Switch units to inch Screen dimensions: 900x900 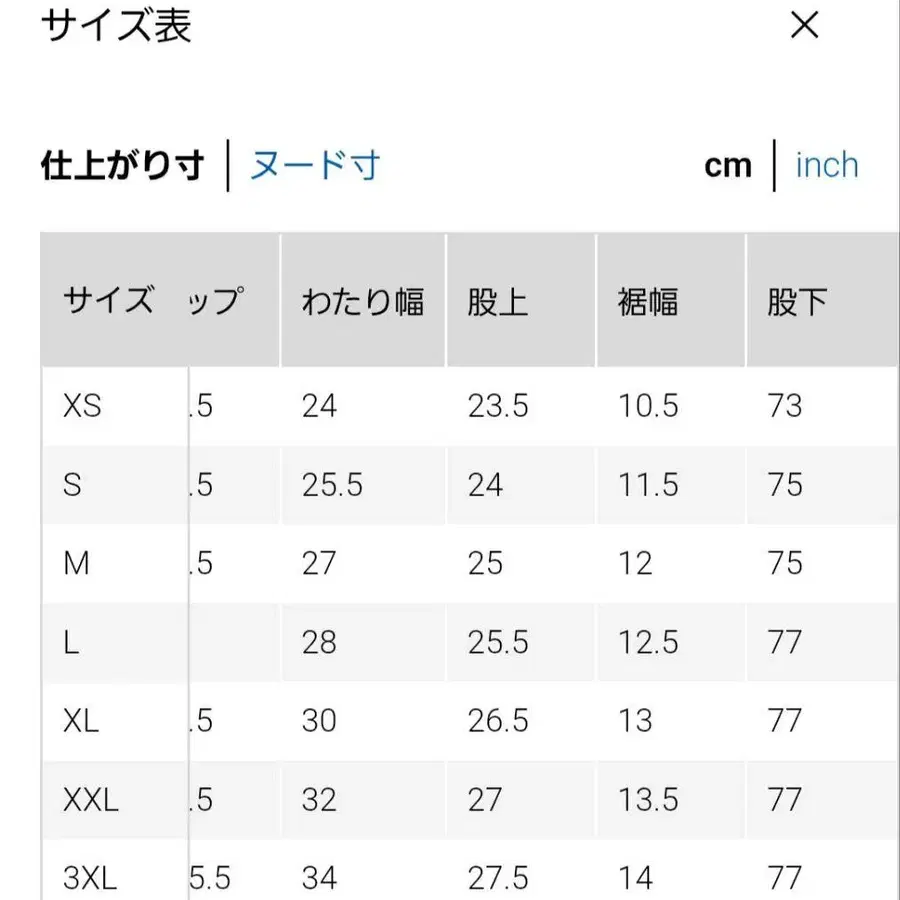[x=827, y=164]
